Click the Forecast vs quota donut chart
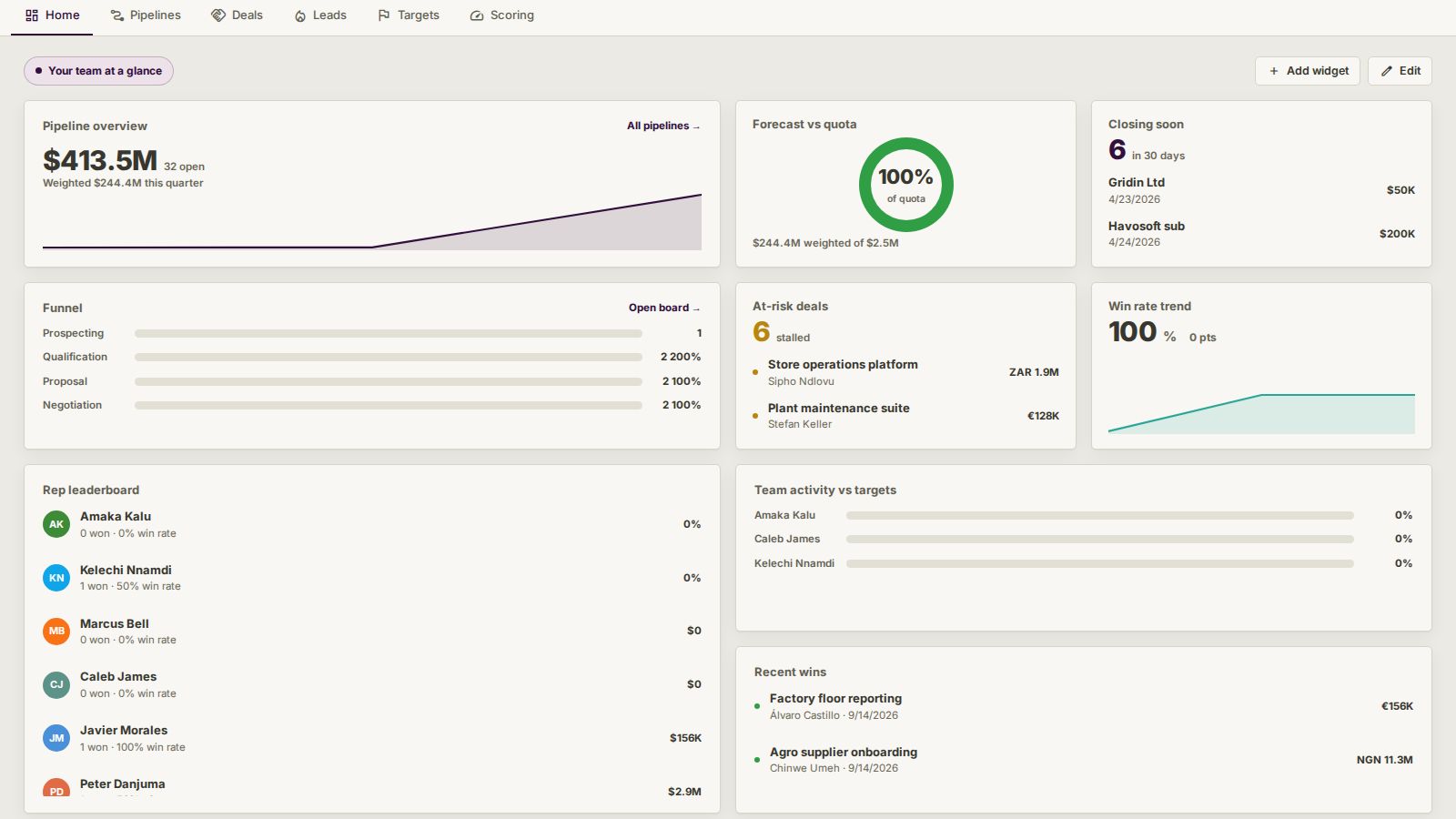The height and width of the screenshot is (819, 1456). (905, 185)
